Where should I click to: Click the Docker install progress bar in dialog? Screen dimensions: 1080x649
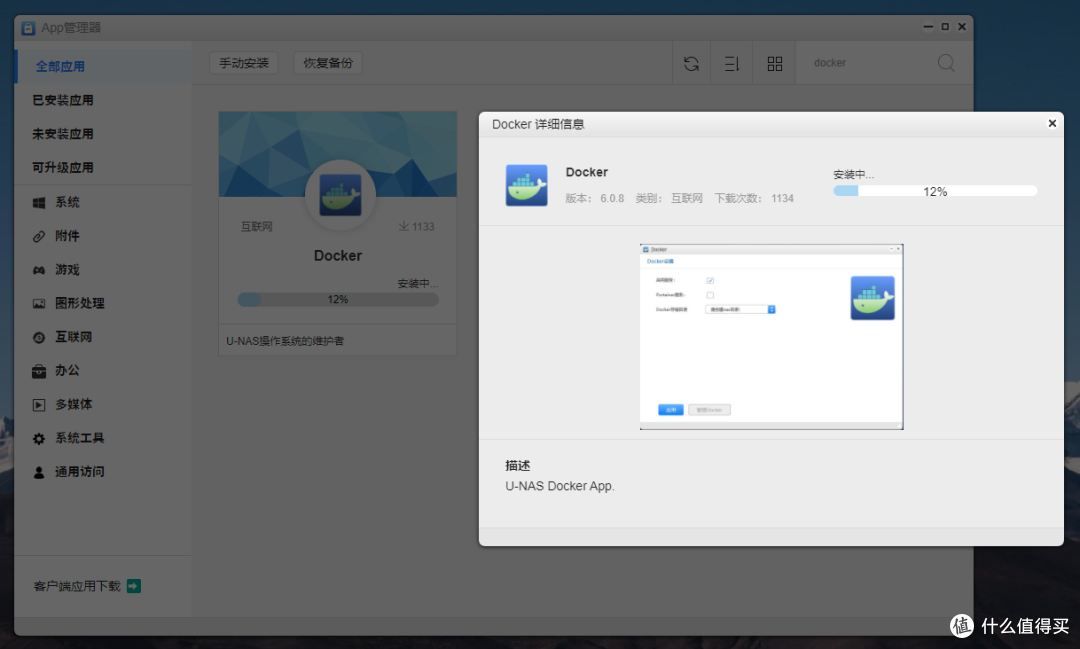[x=935, y=191]
